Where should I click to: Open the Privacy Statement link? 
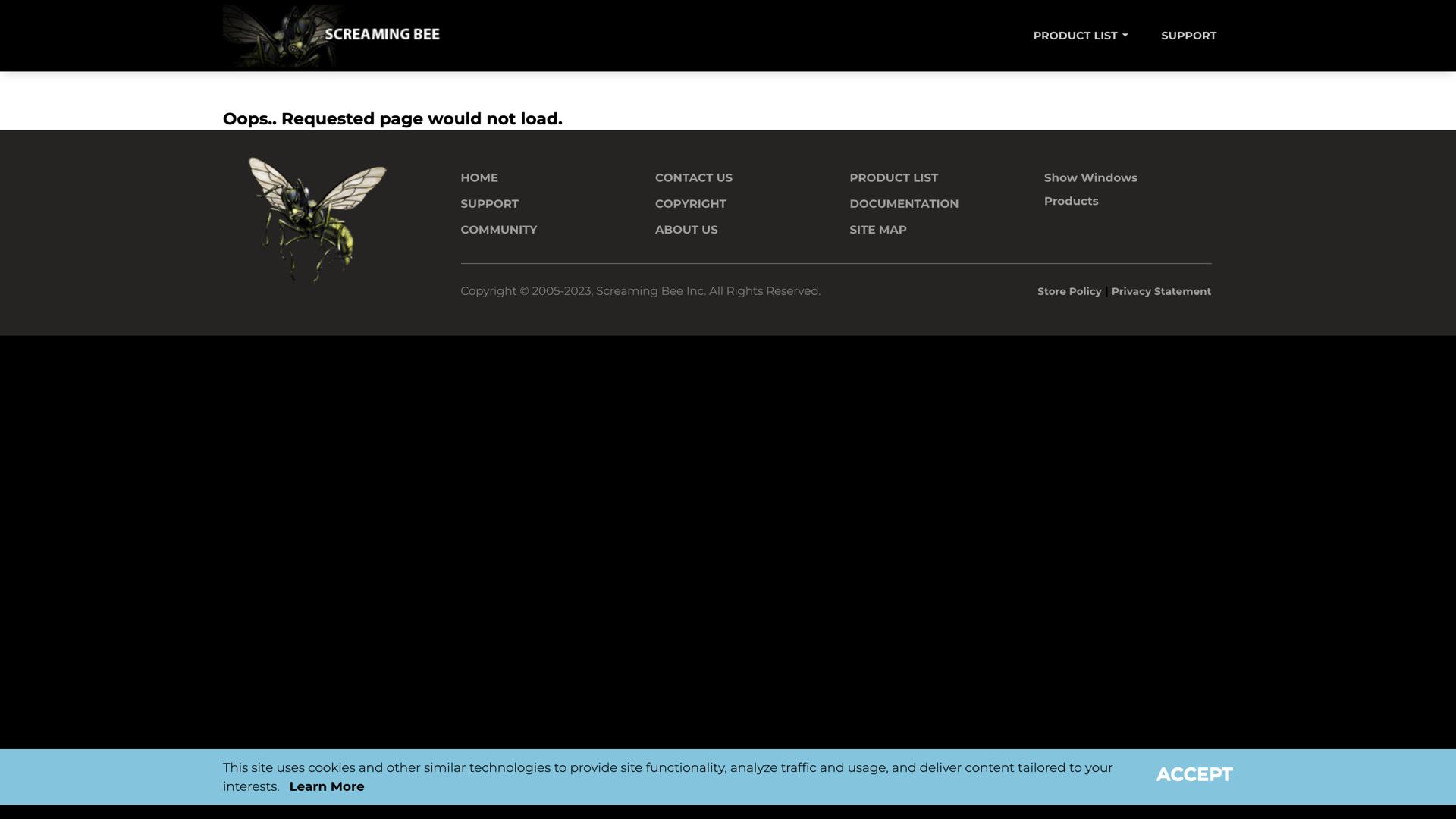1160,292
